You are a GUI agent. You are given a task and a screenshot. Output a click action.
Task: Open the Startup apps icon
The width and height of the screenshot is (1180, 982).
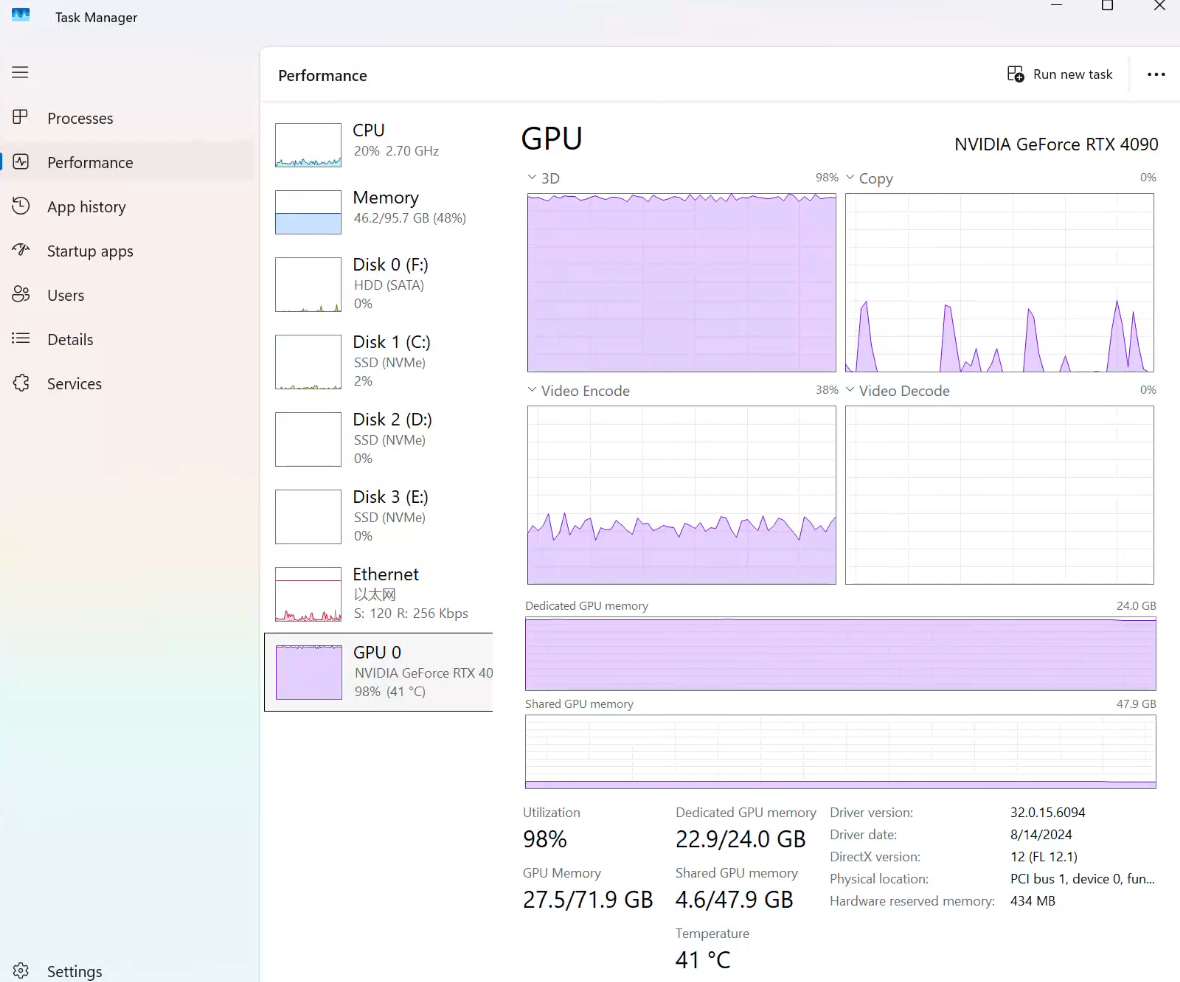[20, 250]
